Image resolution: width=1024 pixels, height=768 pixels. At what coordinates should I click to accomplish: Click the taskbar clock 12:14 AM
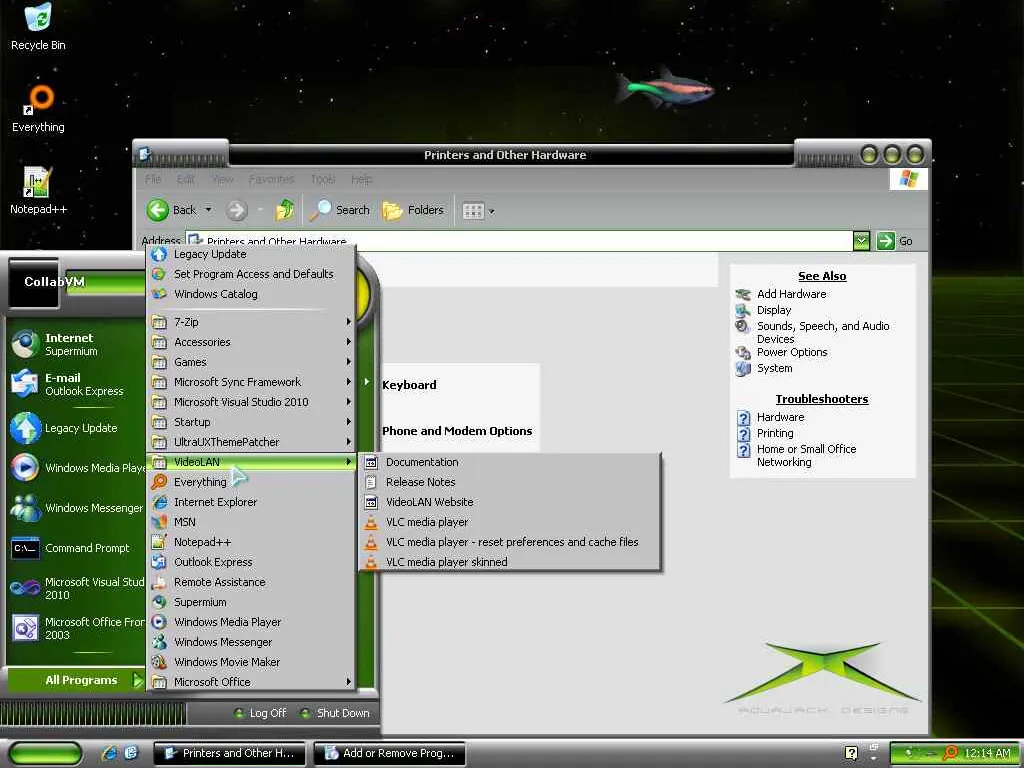[x=987, y=753]
